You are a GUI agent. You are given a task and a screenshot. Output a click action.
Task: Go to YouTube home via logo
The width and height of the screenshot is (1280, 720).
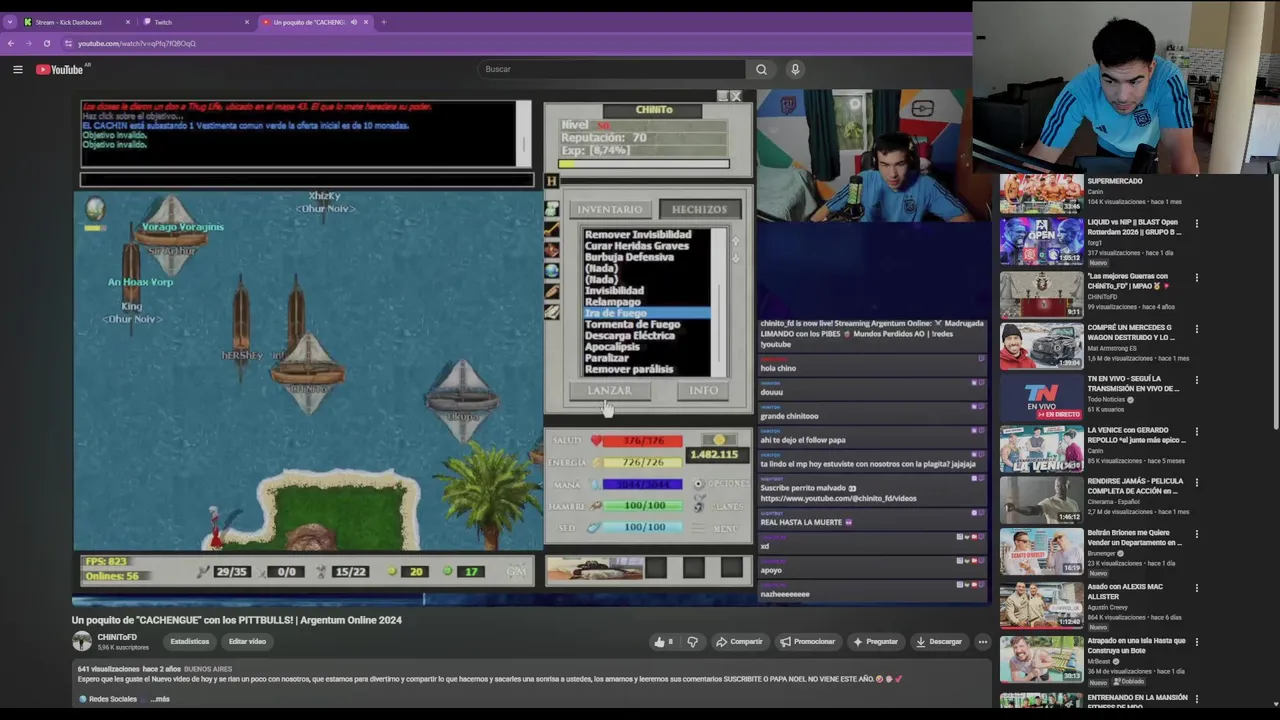click(60, 69)
